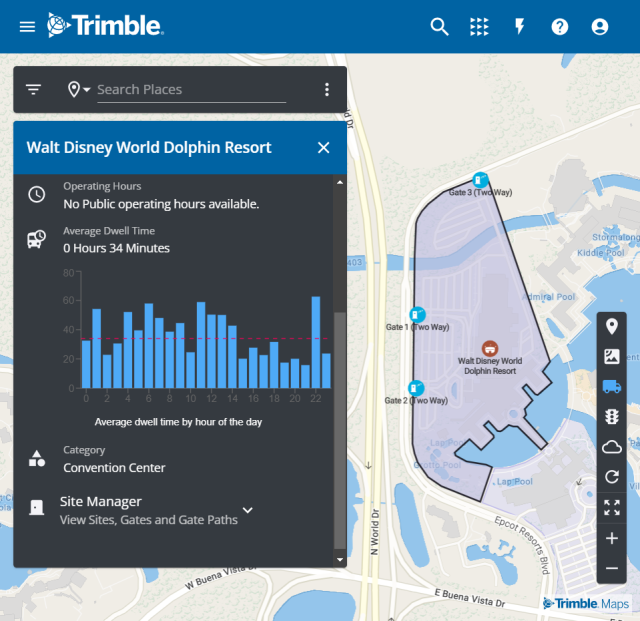This screenshot has width=640, height=621.
Task: Click the Average Dwell Time truck icon
Action: click(x=36, y=239)
